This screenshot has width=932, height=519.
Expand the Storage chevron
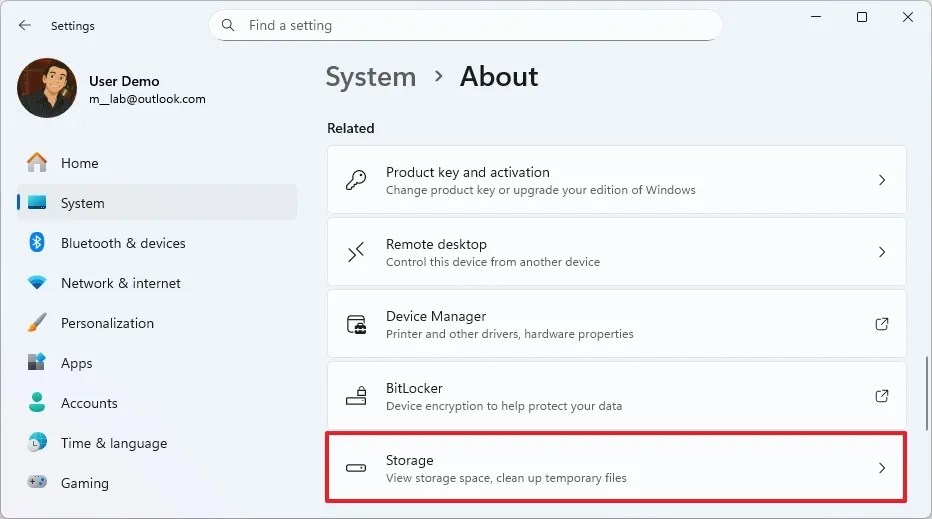(x=882, y=468)
